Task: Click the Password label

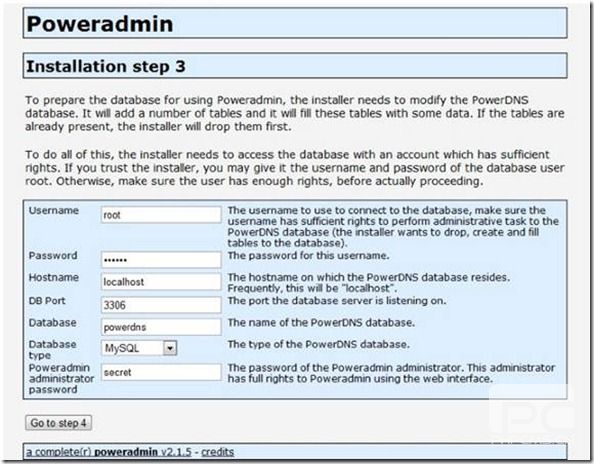Action: tap(53, 256)
